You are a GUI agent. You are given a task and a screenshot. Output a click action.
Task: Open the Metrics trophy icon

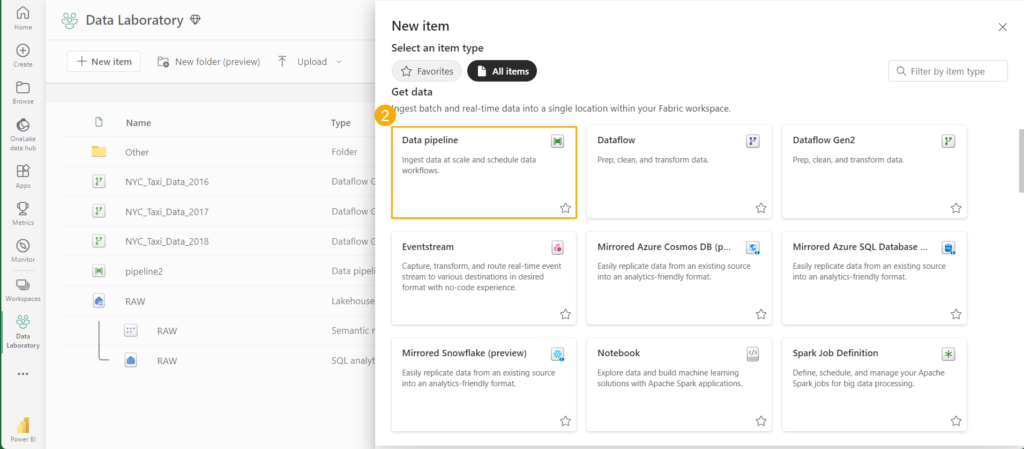22,212
